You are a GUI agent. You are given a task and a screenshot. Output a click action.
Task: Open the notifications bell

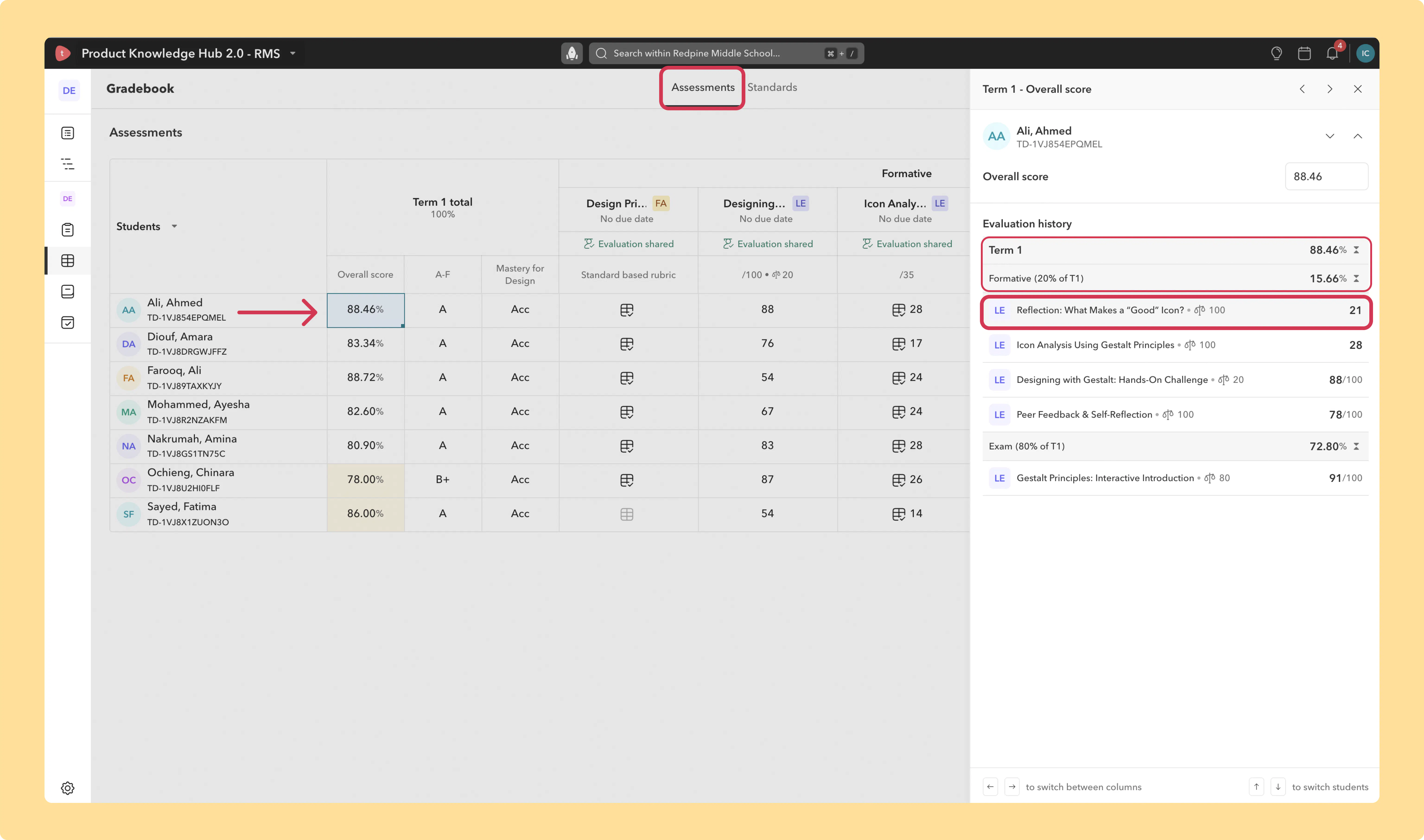tap(1332, 53)
